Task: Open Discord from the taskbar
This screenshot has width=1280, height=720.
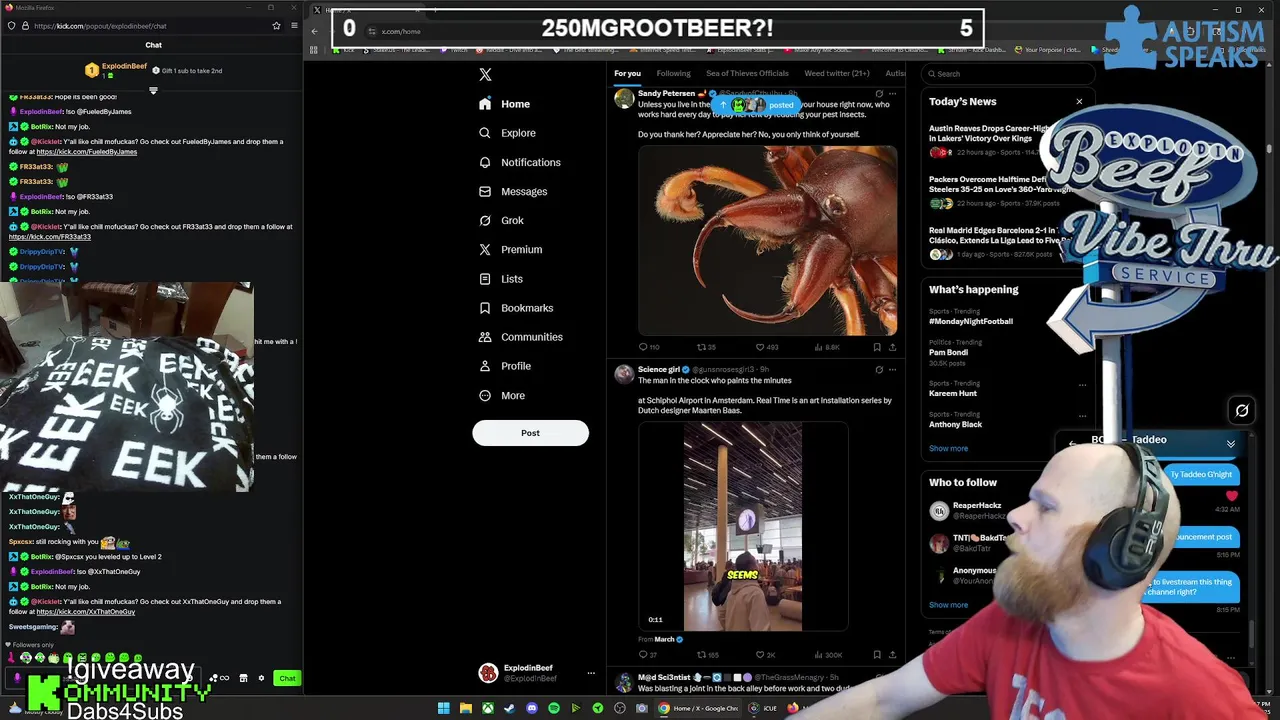Action: point(531,708)
